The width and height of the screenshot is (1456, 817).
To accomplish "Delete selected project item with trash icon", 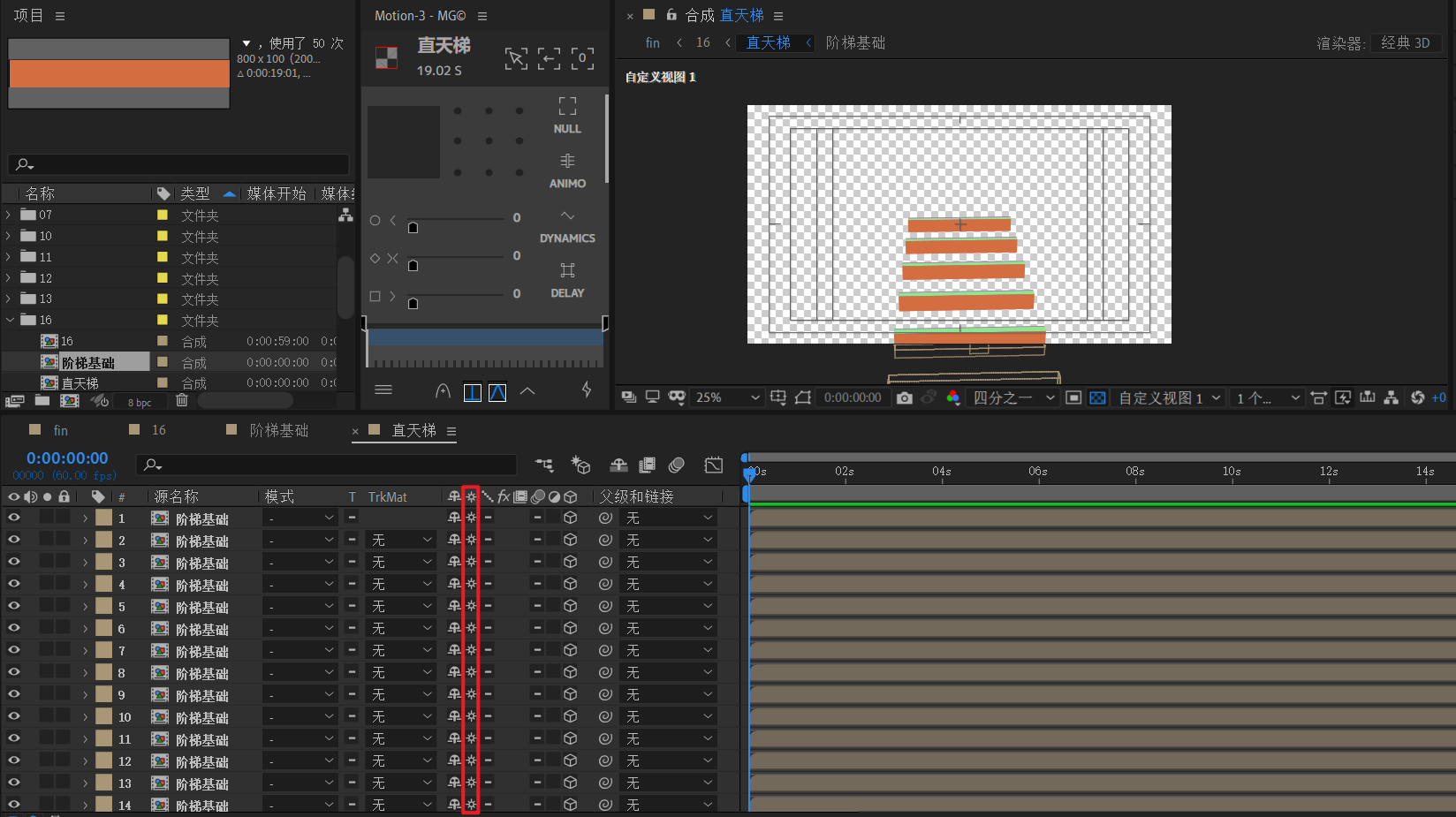I will point(182,400).
